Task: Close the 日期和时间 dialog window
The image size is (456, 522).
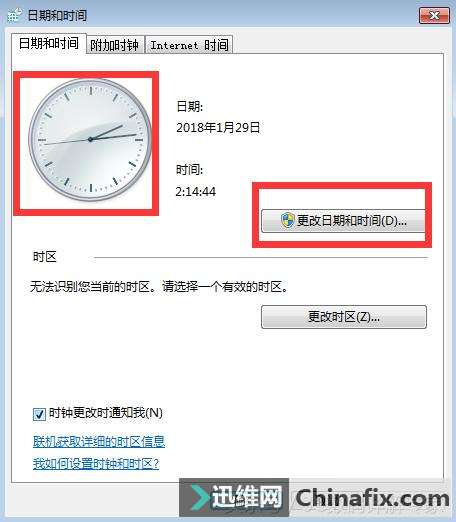Action: pos(434,15)
